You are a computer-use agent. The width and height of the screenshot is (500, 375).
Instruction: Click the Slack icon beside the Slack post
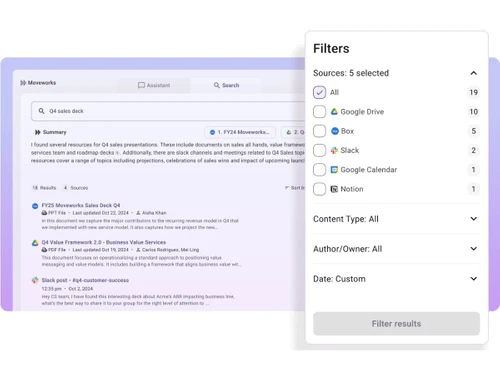point(35,280)
